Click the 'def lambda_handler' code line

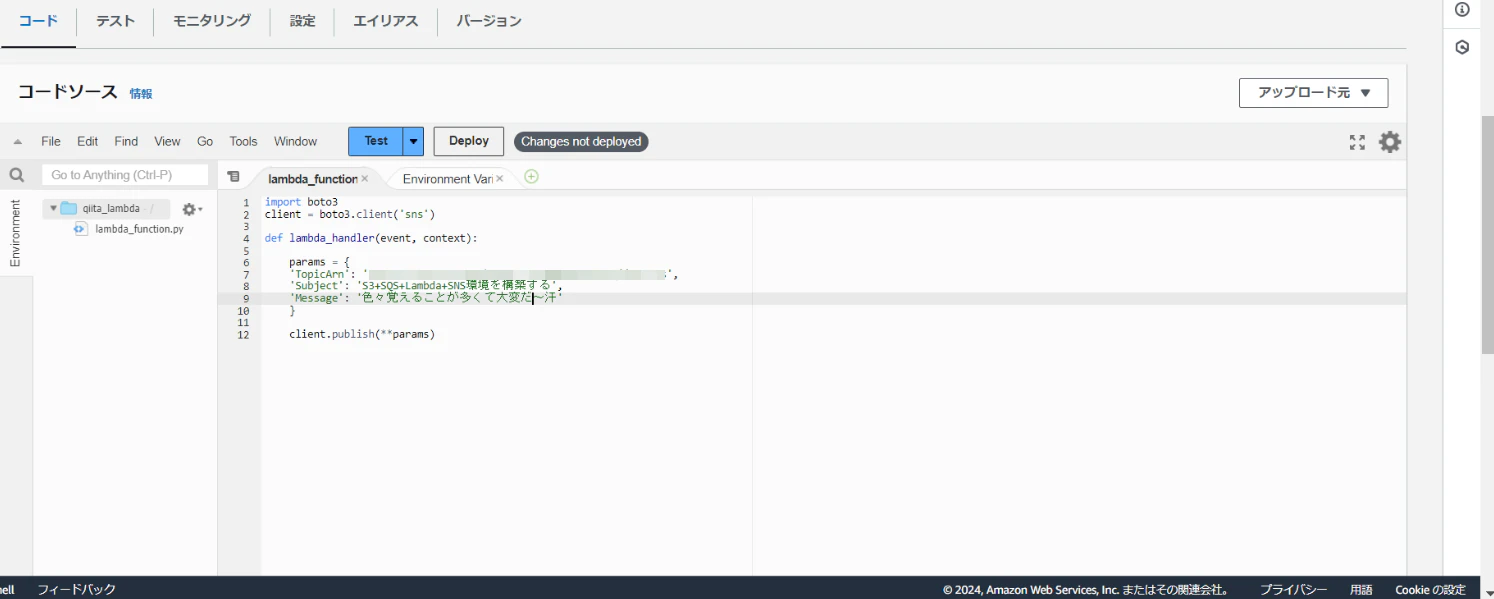(371, 239)
